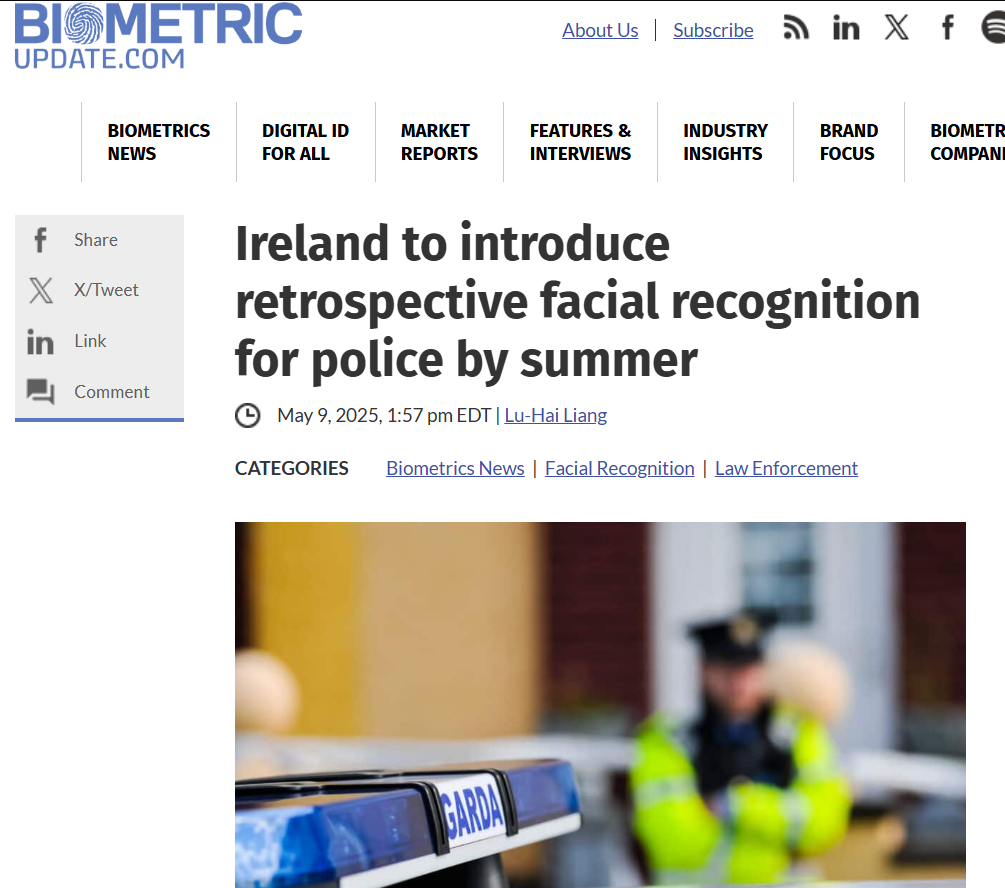Image resolution: width=1005 pixels, height=888 pixels.
Task: Open the X profile icon in header
Action: (x=897, y=28)
